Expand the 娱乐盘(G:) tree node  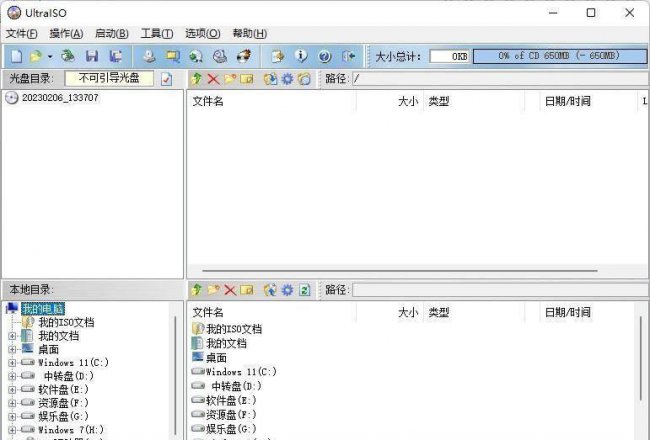tap(12, 416)
